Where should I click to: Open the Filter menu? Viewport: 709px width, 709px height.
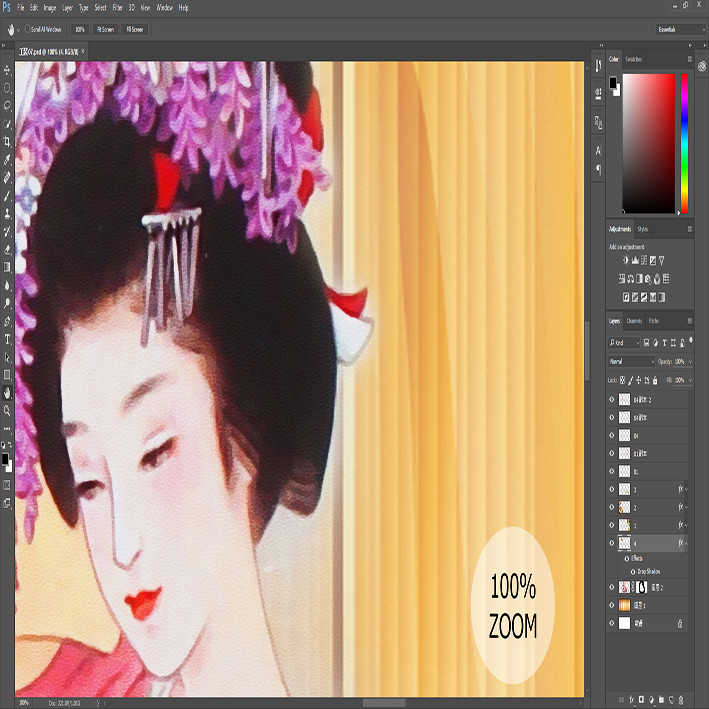coord(118,8)
